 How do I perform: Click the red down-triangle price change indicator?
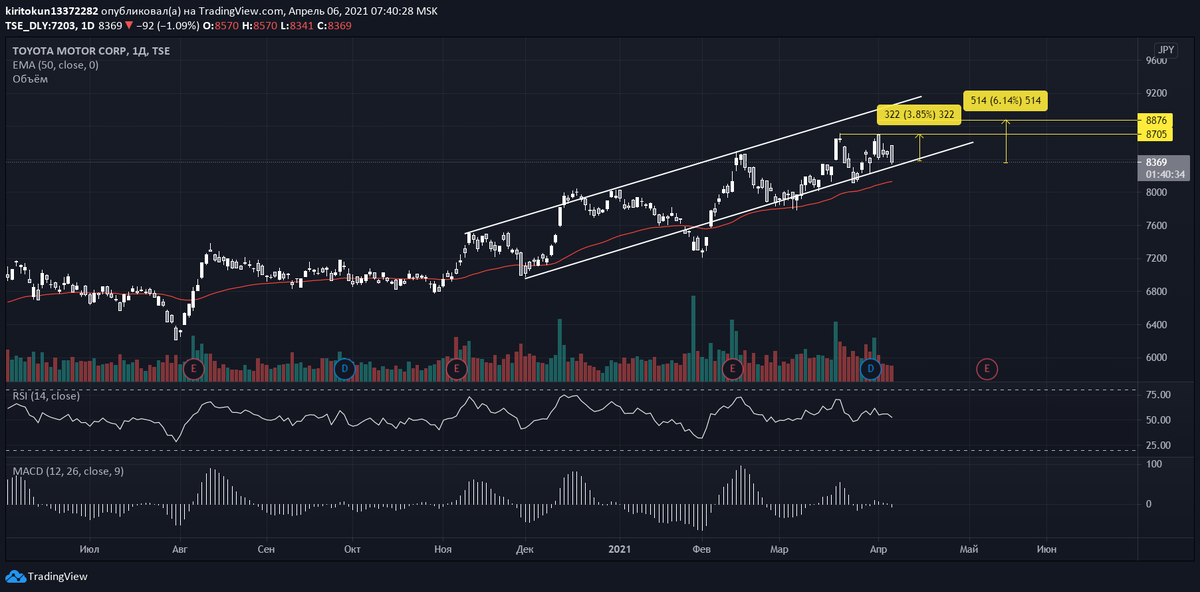point(130,24)
